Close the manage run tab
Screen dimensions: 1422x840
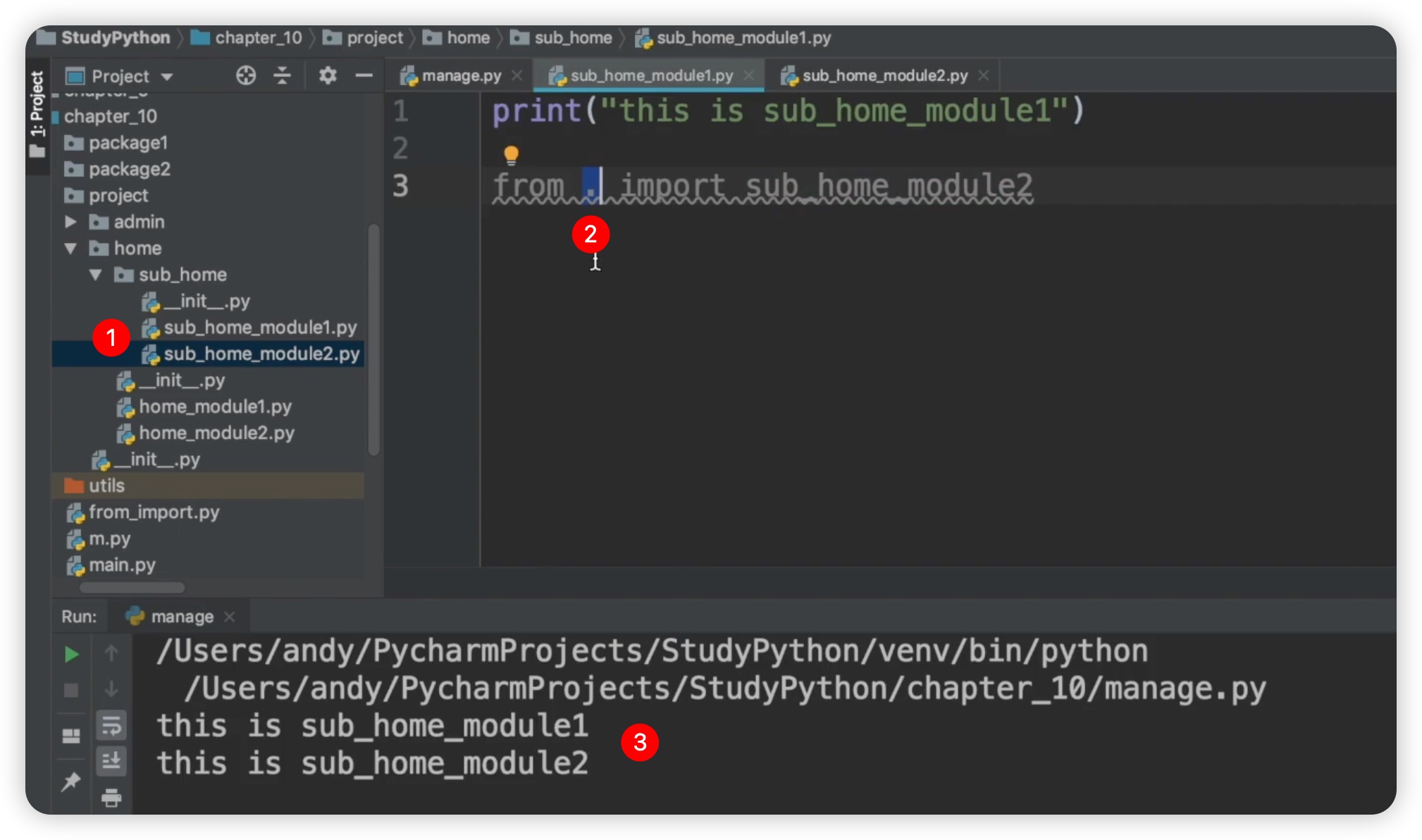tap(229, 617)
